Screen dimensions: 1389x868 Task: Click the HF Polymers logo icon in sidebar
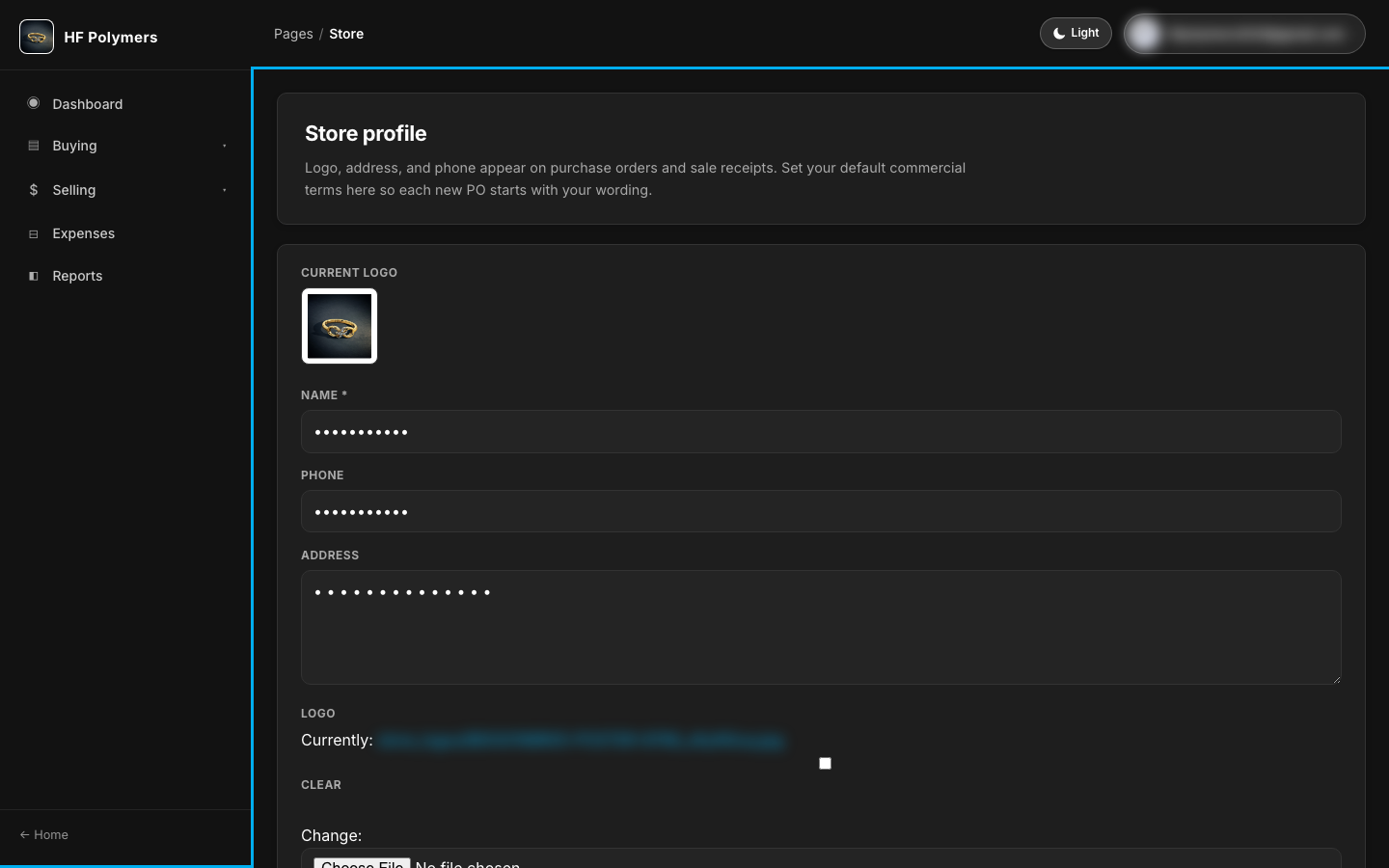tap(37, 37)
